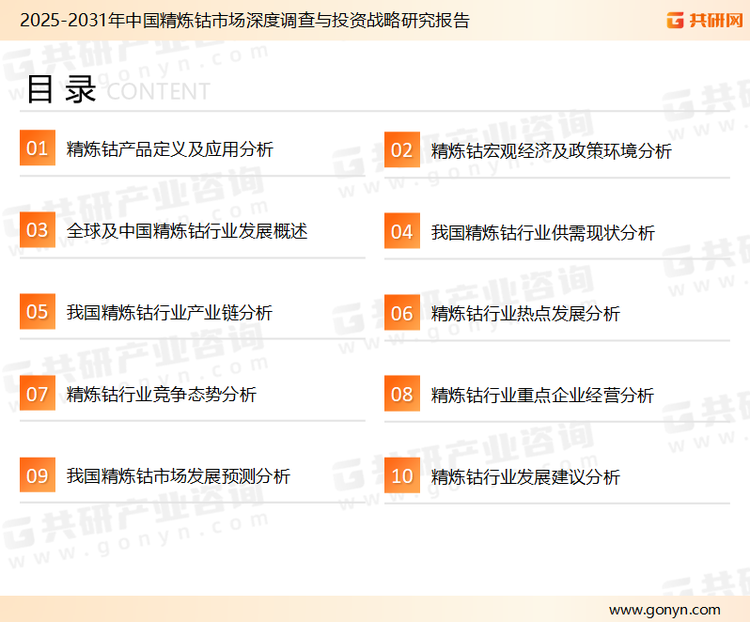
Task: Click the orange 05 number badge
Action: pyautogui.click(x=37, y=311)
